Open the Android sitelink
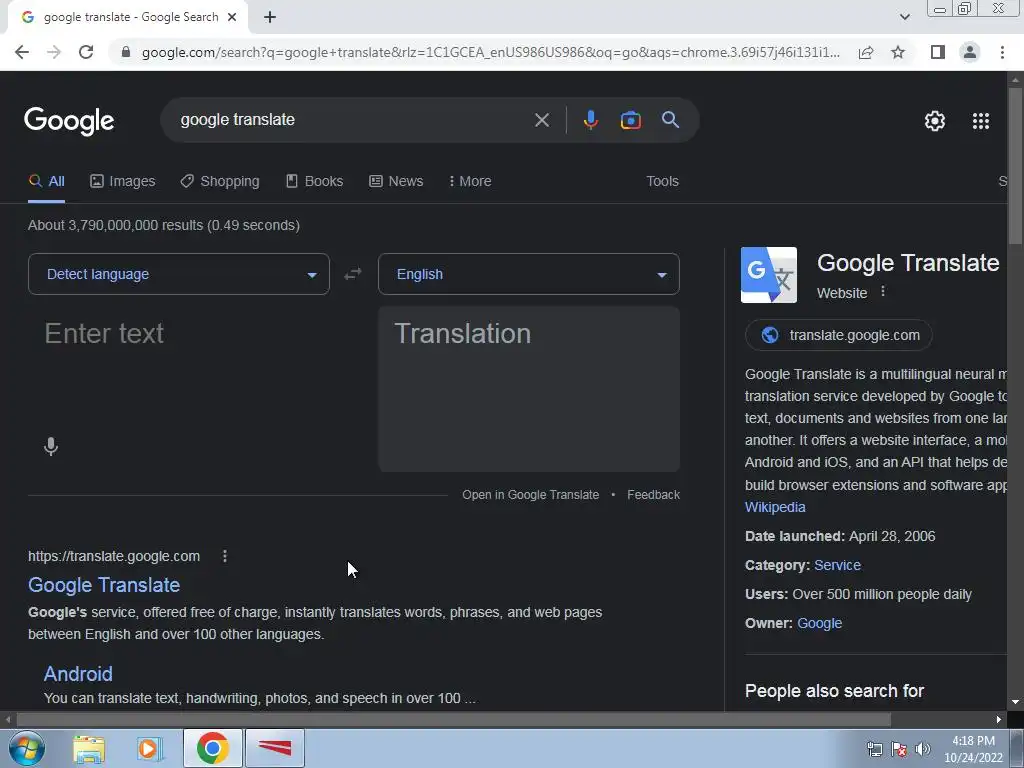Image resolution: width=1024 pixels, height=768 pixels. coord(78,674)
